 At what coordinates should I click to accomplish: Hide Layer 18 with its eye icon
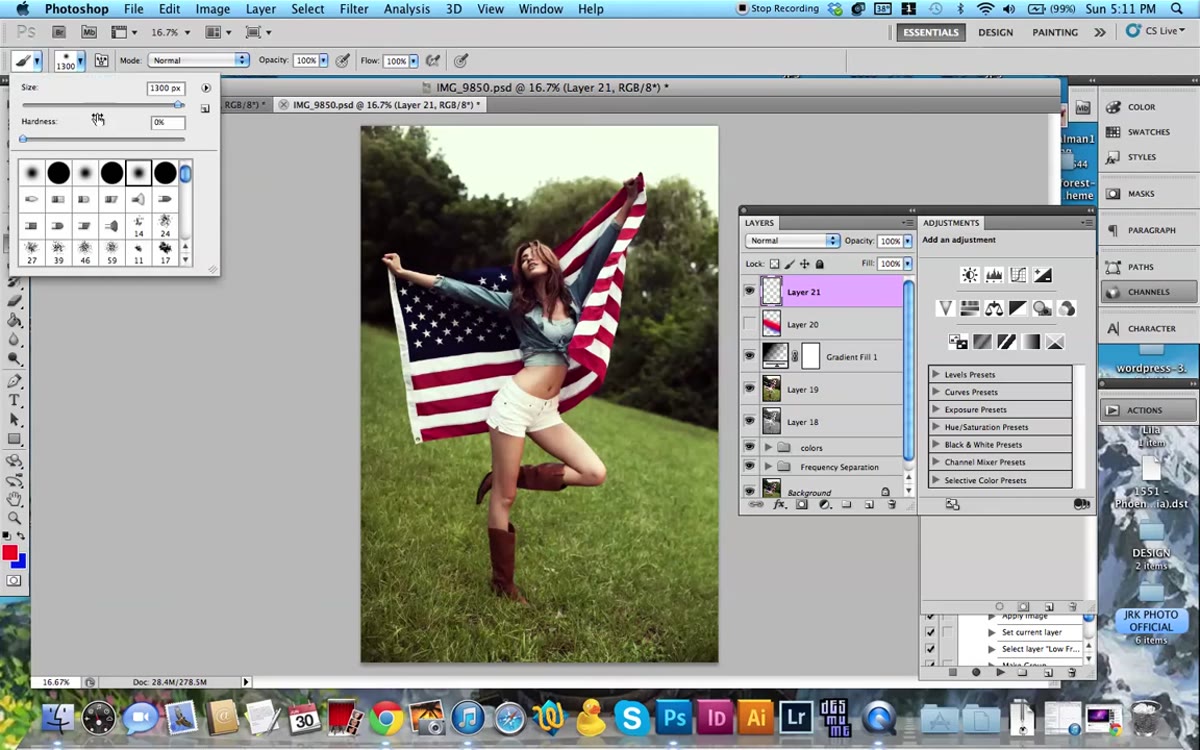point(749,421)
